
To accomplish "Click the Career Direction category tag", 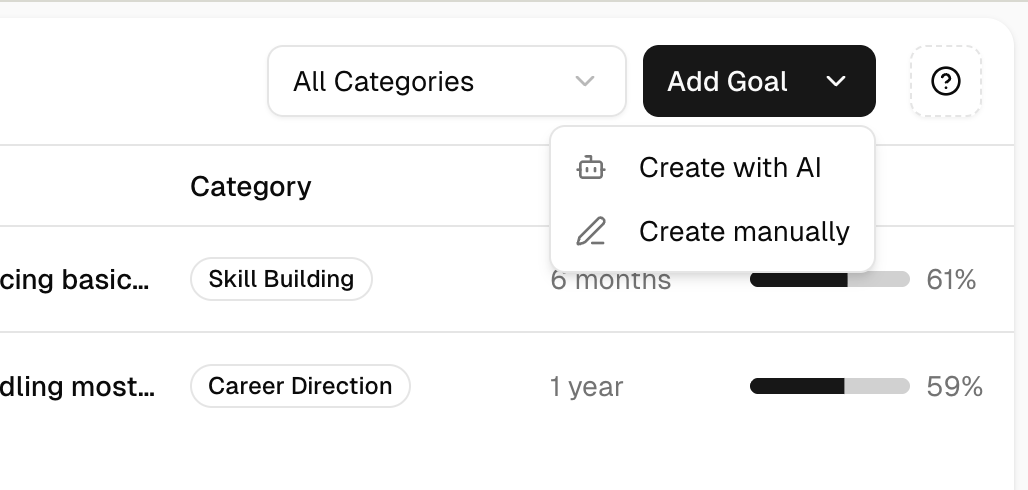I will coord(300,386).
